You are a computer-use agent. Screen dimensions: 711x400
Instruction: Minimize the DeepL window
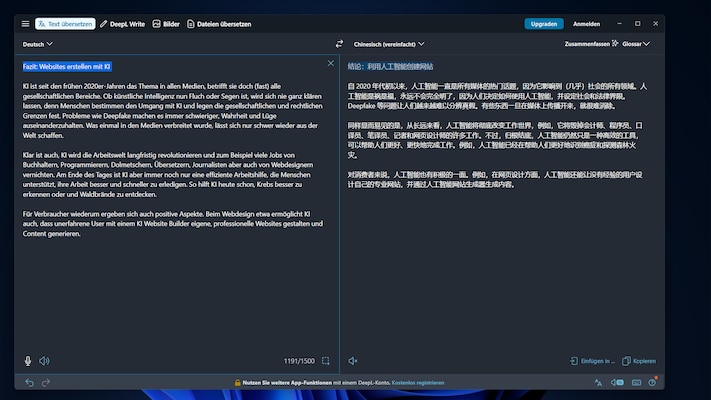point(619,24)
